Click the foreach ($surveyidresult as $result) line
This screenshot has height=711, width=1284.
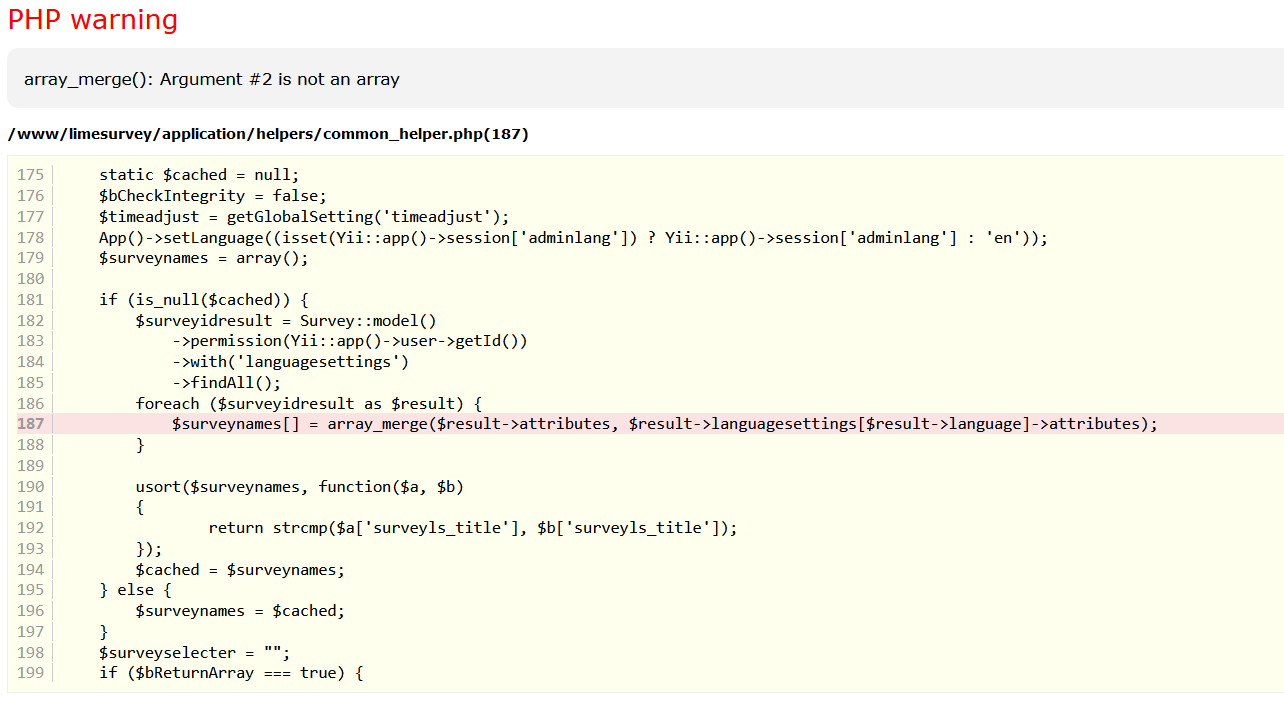tap(309, 404)
